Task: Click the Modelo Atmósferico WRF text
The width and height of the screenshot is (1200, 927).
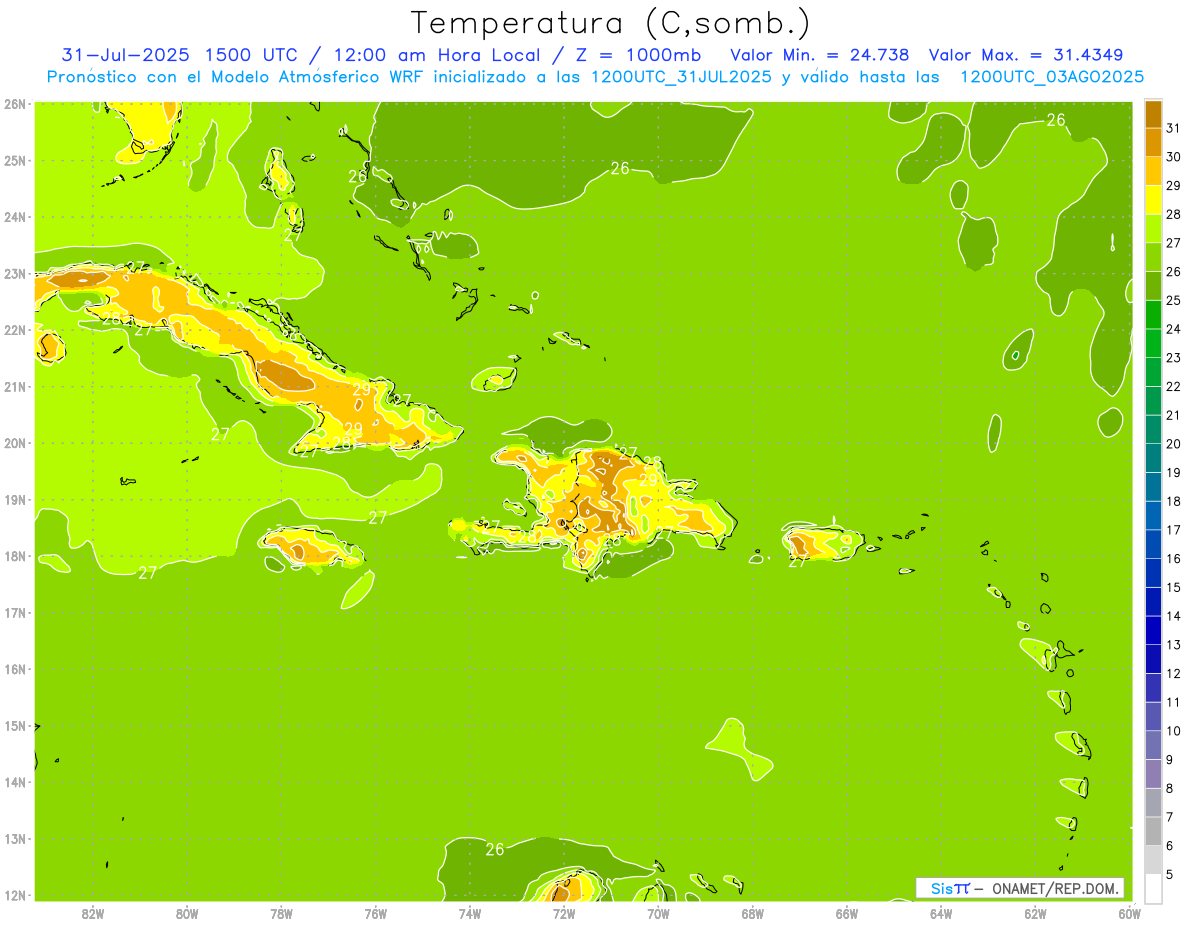Action: point(318,77)
